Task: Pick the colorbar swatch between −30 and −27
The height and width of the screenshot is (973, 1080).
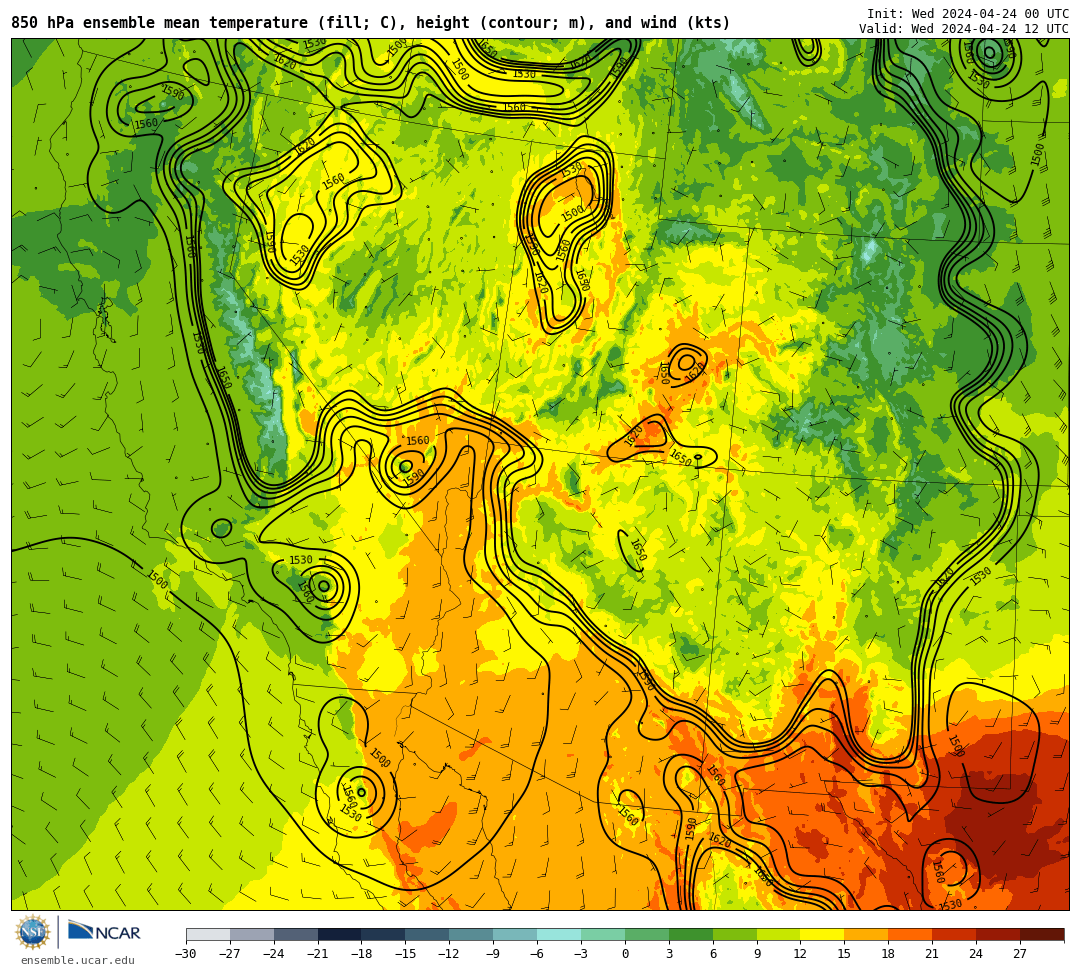Action: 208,934
